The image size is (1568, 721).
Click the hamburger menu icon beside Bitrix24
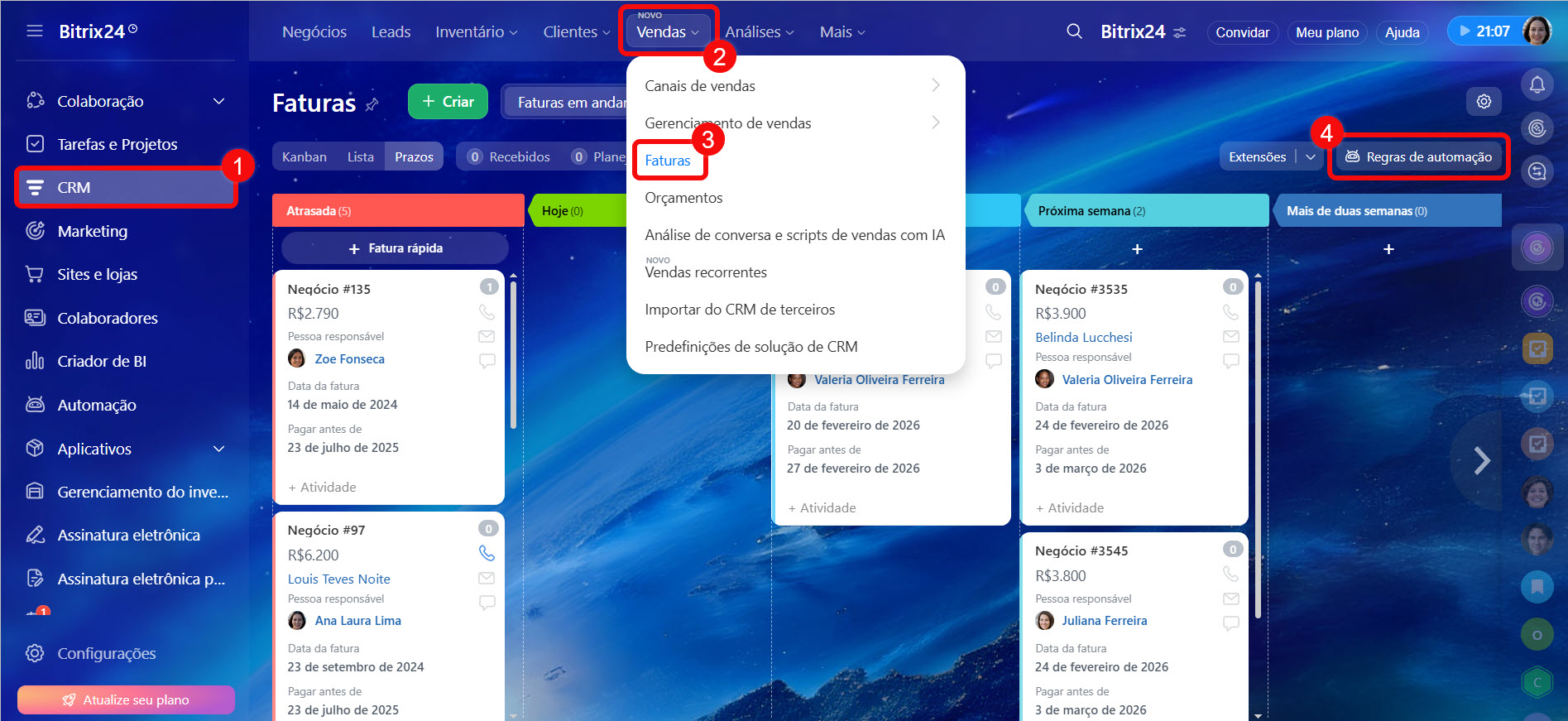[x=35, y=31]
